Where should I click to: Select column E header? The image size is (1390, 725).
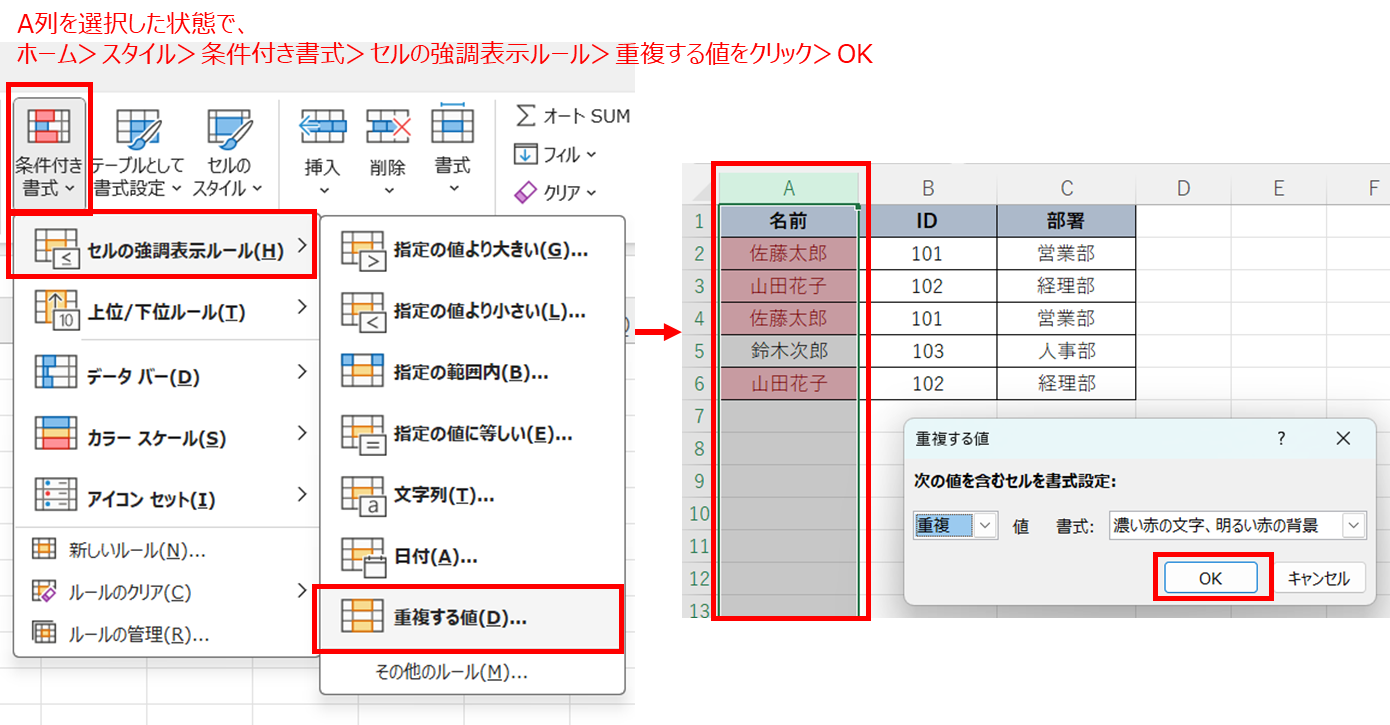[x=1278, y=188]
